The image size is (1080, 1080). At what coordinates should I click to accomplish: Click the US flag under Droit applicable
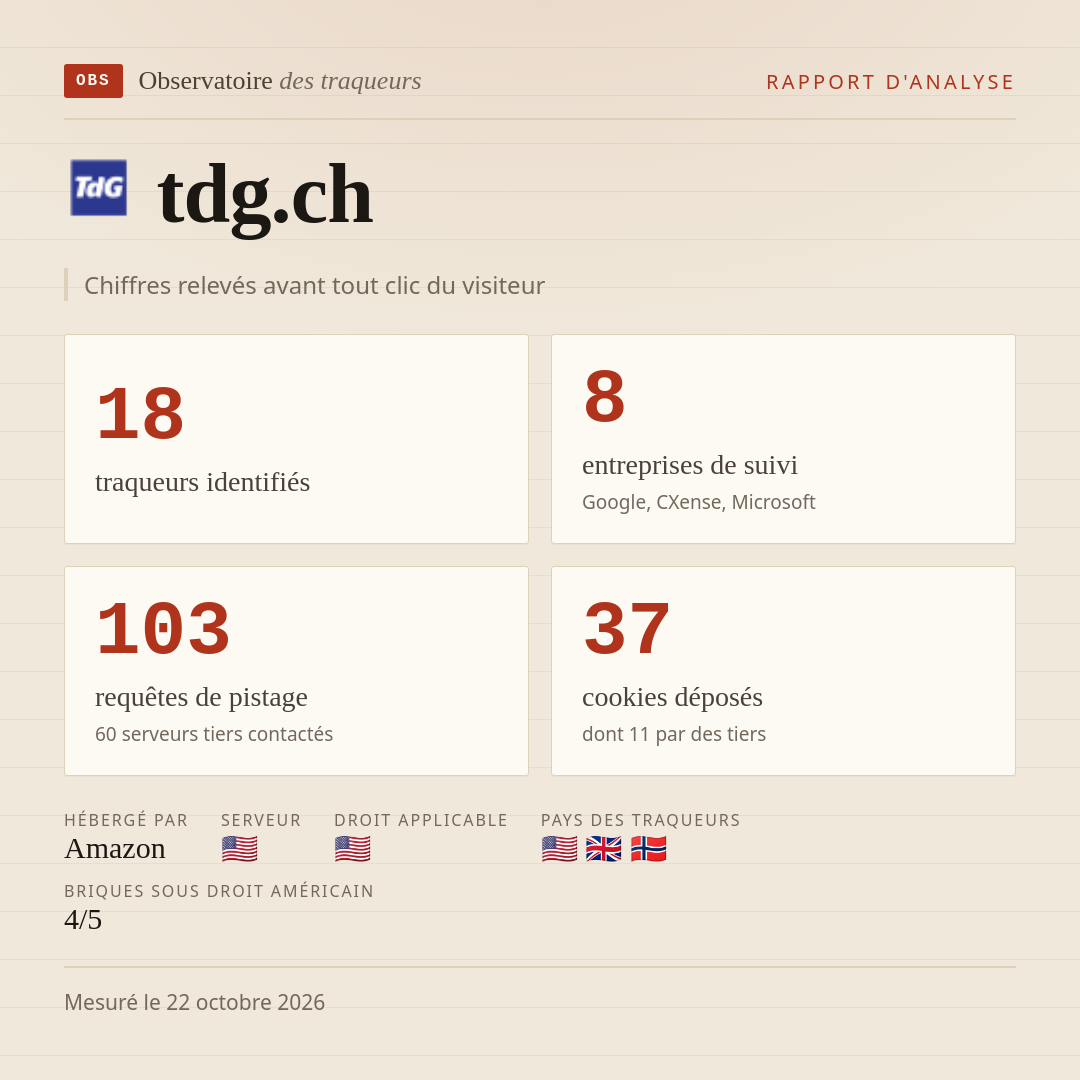353,849
